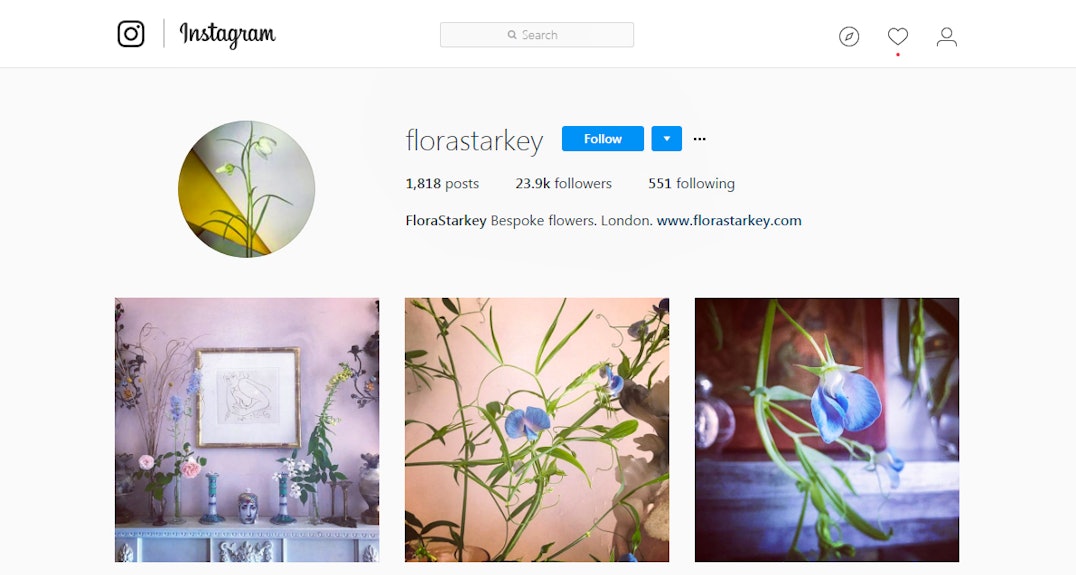Open the sweet pea pink wall post
Image resolution: width=1076 pixels, height=575 pixels.
click(537, 430)
